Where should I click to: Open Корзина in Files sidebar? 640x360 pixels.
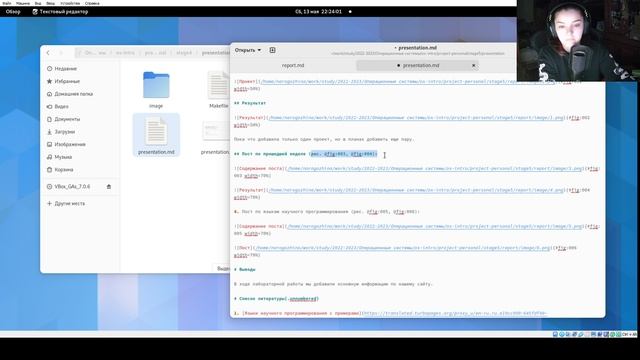[x=80, y=170]
